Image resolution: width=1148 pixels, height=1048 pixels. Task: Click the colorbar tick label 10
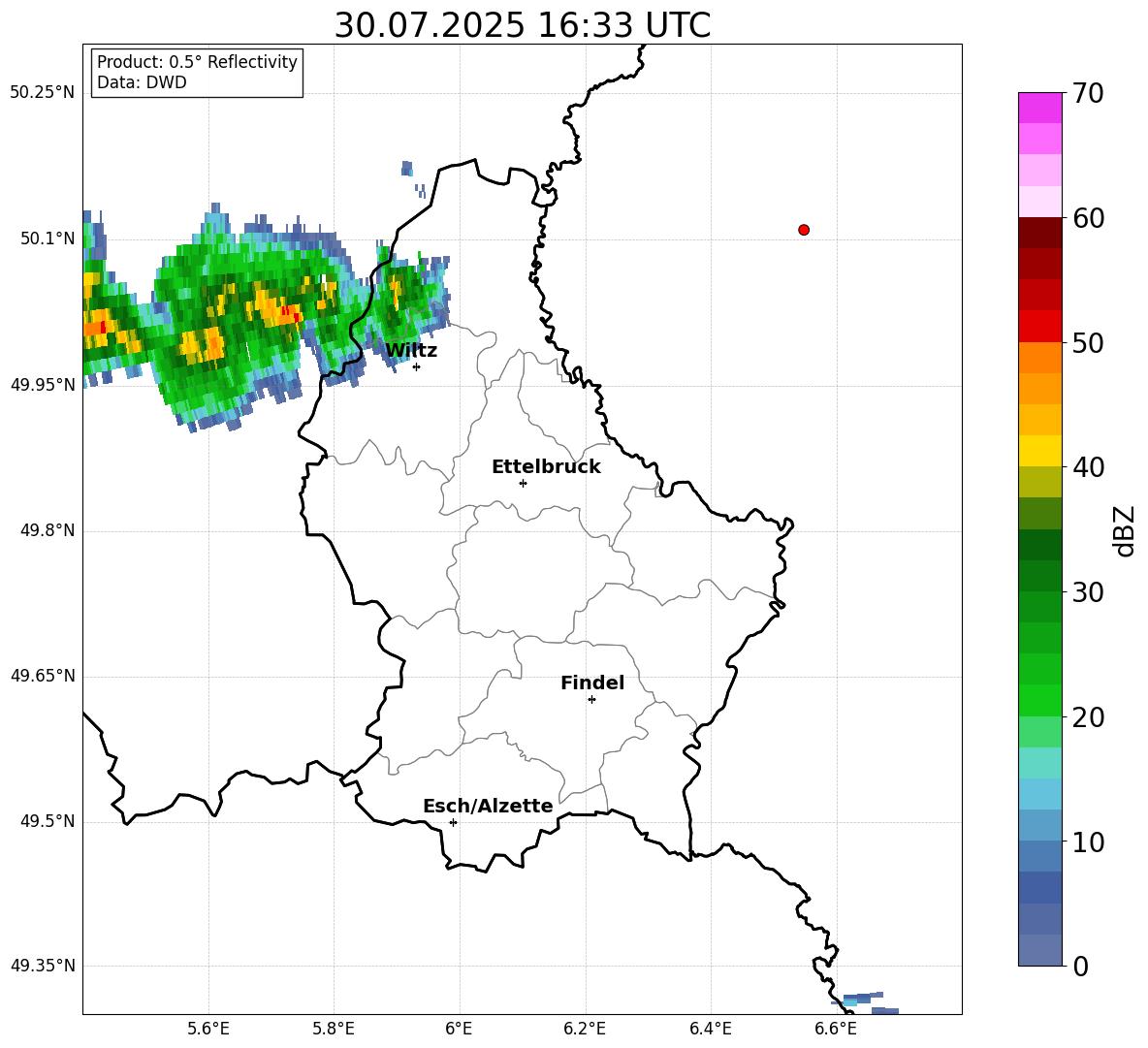[1088, 842]
